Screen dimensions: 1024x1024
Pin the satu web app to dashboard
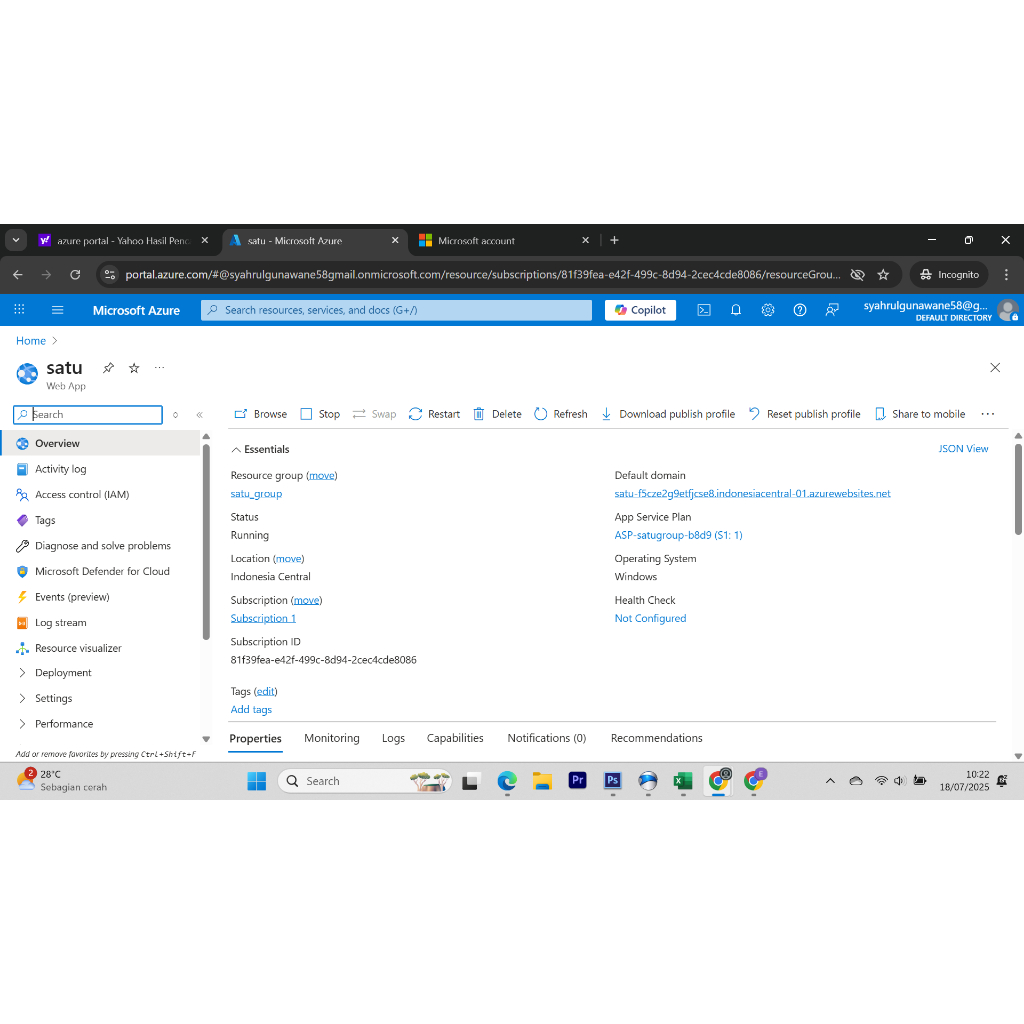[108, 368]
